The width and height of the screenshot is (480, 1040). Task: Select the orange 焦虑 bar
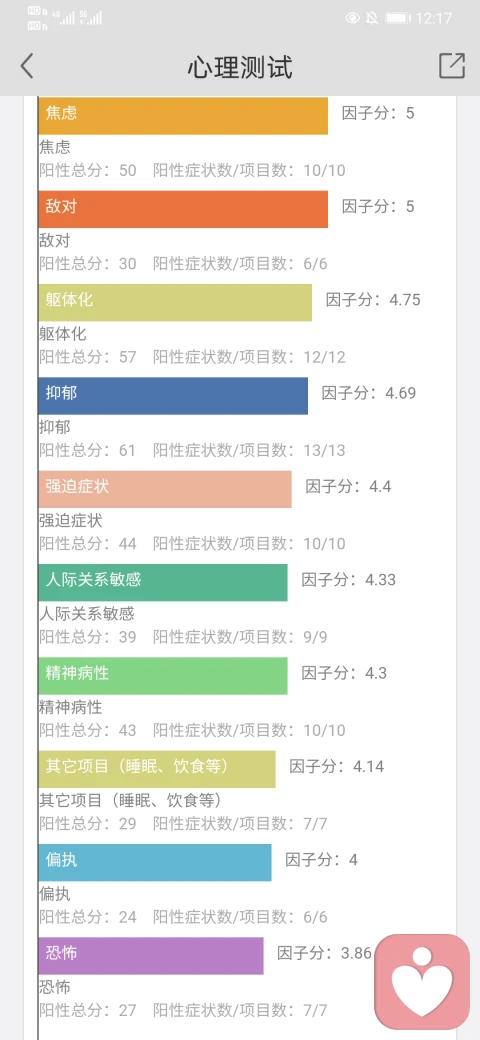183,116
